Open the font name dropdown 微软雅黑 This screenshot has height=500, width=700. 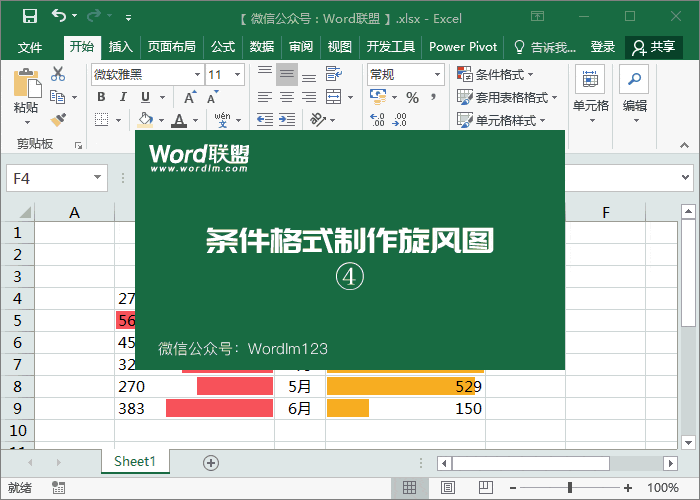tap(197, 75)
